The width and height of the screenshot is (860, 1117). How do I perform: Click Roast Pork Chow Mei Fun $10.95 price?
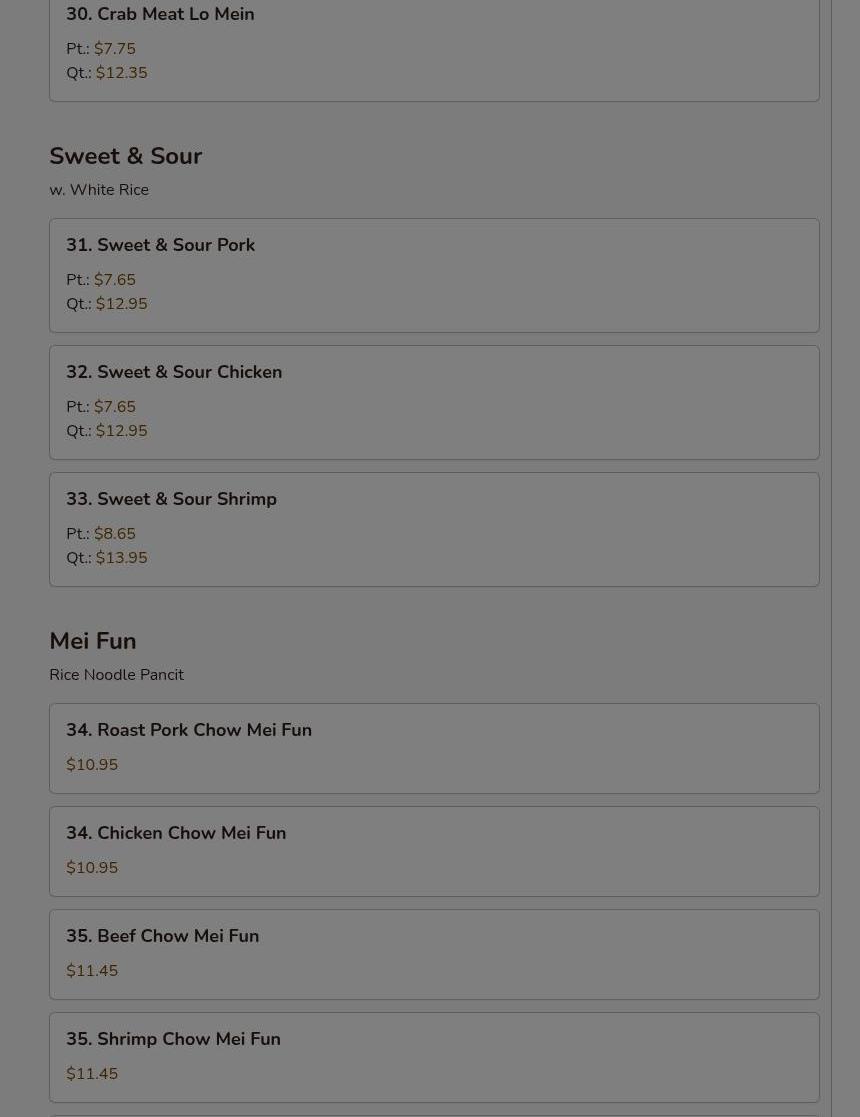click(92, 764)
